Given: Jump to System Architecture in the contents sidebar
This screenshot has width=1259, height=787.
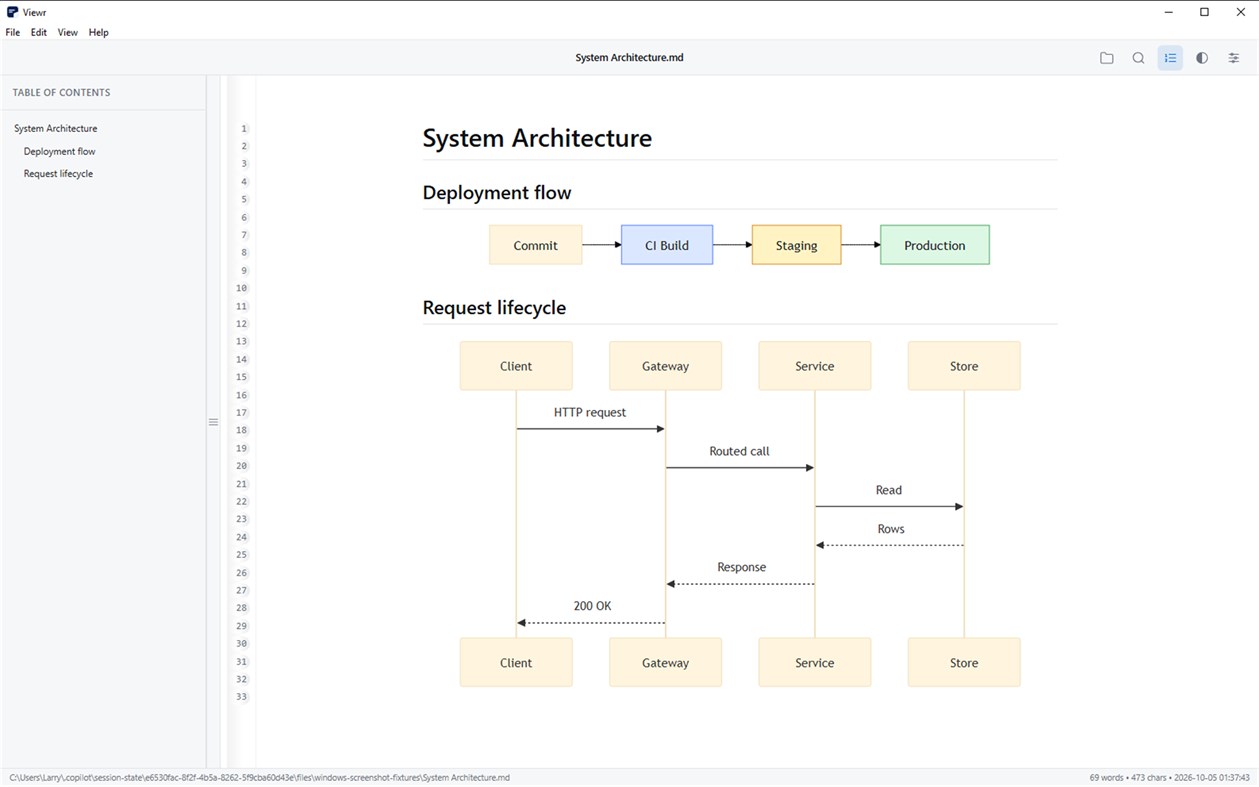Looking at the screenshot, I should click(56, 128).
